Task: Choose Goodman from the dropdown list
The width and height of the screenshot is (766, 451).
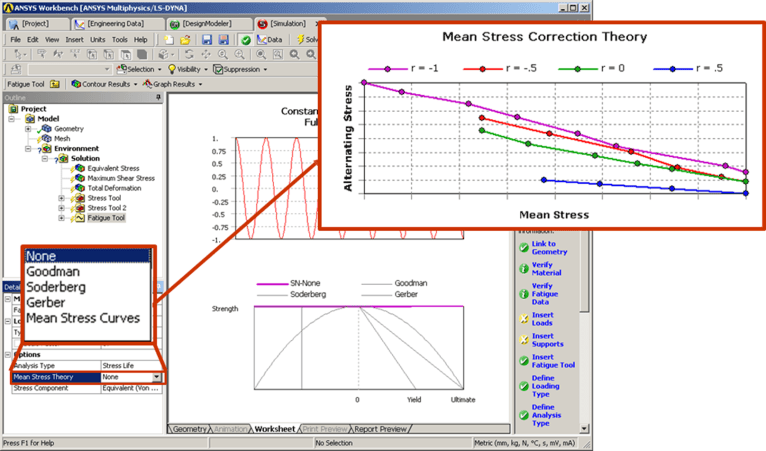Action: (53, 272)
